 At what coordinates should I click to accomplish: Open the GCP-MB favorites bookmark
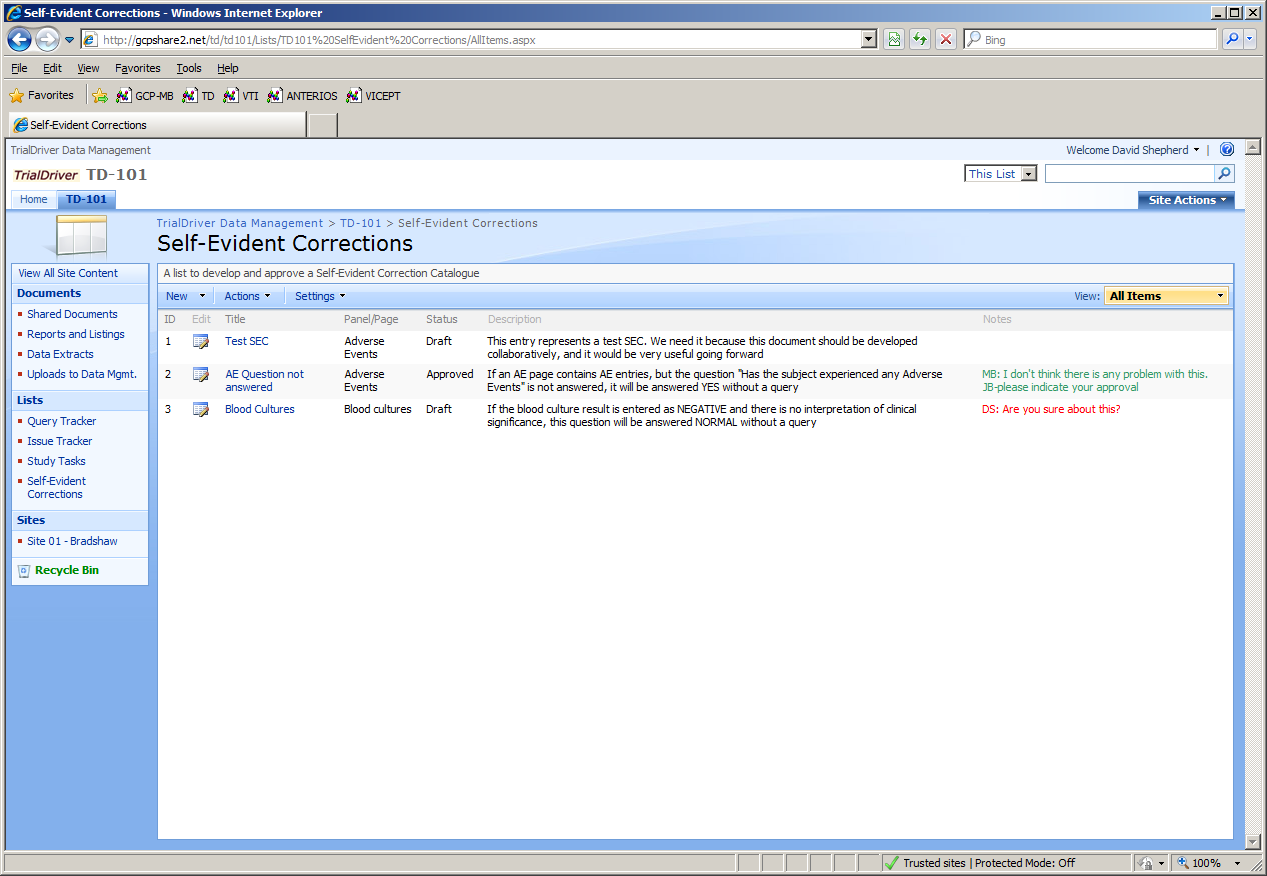coord(144,96)
